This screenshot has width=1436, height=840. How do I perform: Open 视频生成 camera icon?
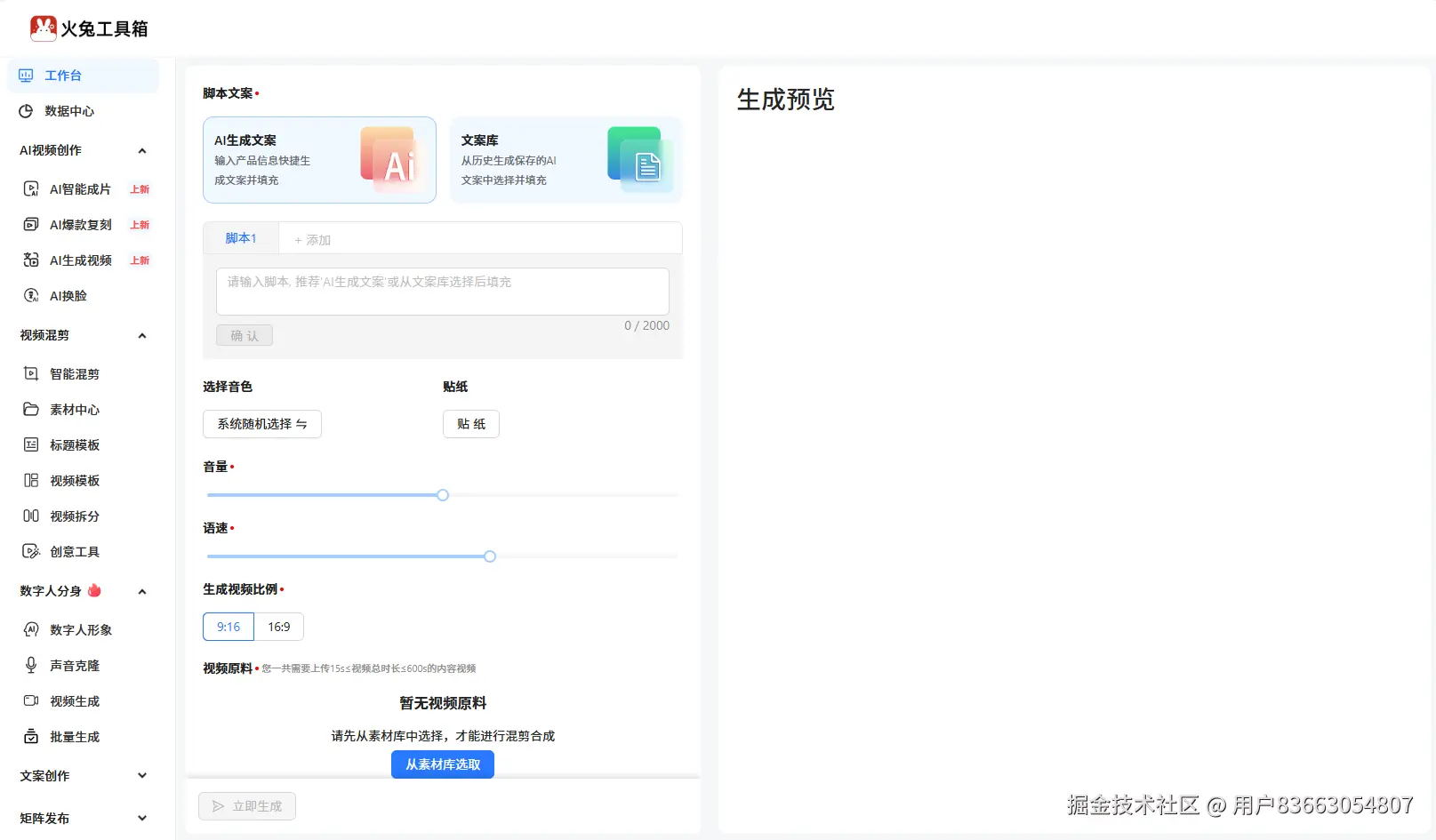pos(31,701)
